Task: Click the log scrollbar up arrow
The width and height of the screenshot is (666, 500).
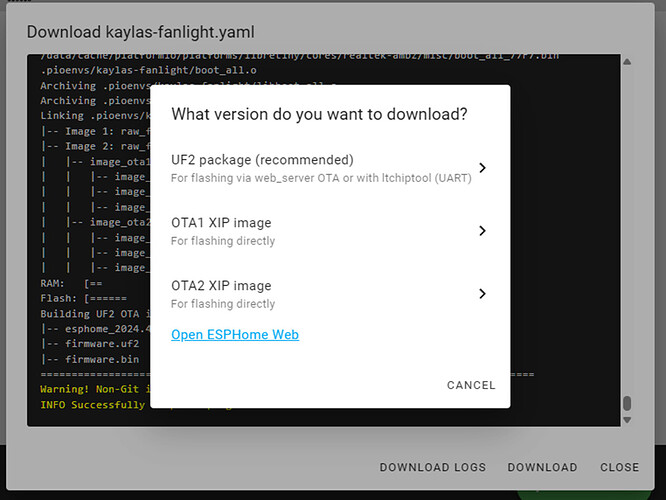Action: [627, 62]
